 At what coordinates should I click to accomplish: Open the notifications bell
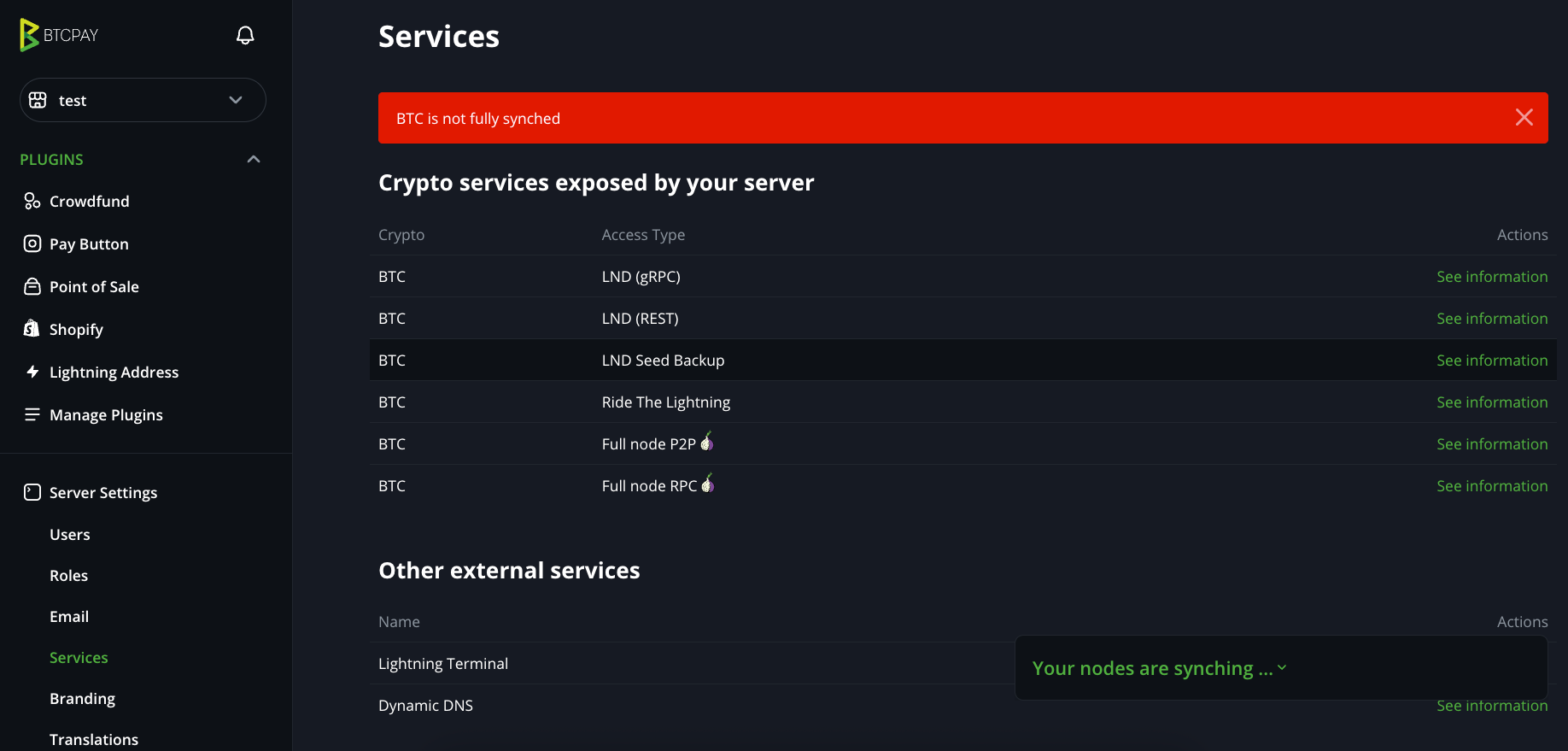[245, 35]
